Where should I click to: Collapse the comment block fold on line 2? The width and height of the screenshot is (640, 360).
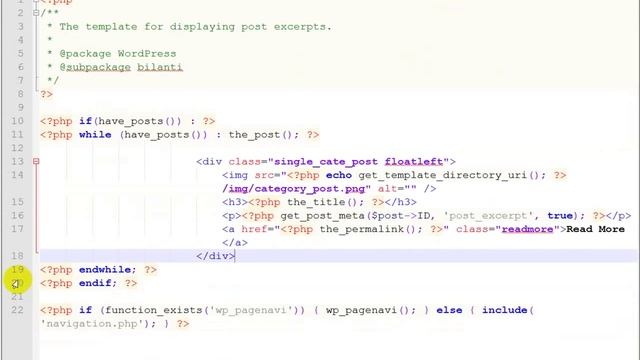coord(36,13)
